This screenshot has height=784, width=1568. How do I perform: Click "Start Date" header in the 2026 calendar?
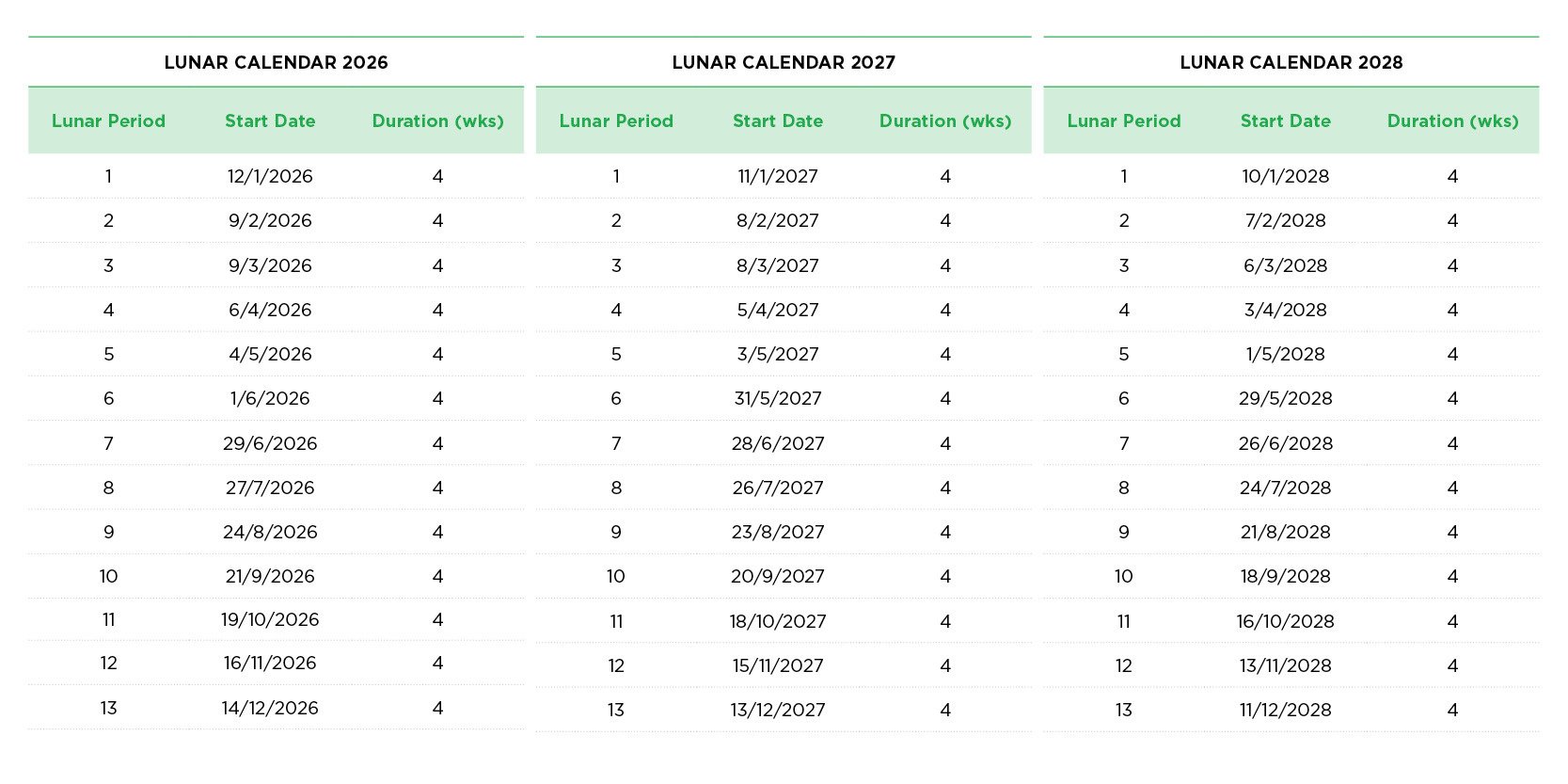tap(270, 120)
